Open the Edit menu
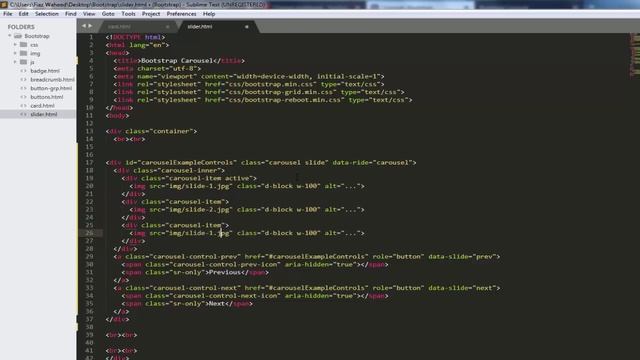 pos(23,14)
